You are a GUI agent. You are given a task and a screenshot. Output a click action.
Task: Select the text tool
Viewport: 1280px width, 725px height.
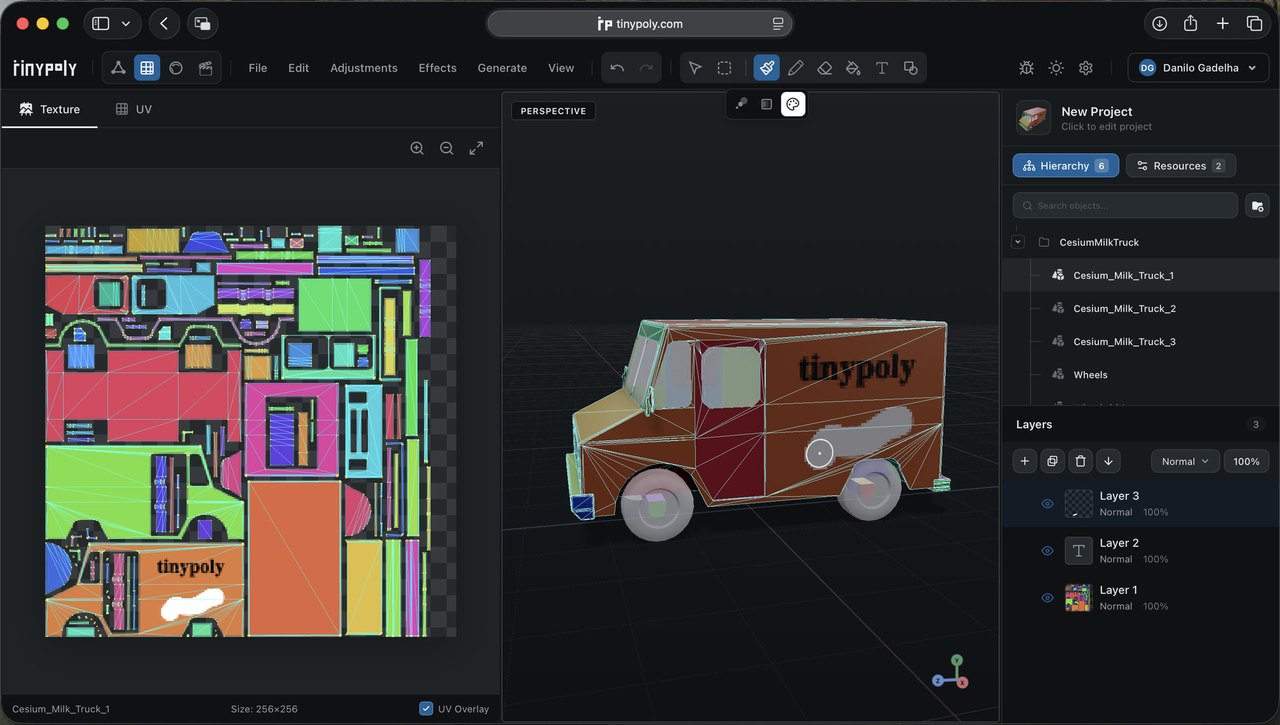(882, 68)
